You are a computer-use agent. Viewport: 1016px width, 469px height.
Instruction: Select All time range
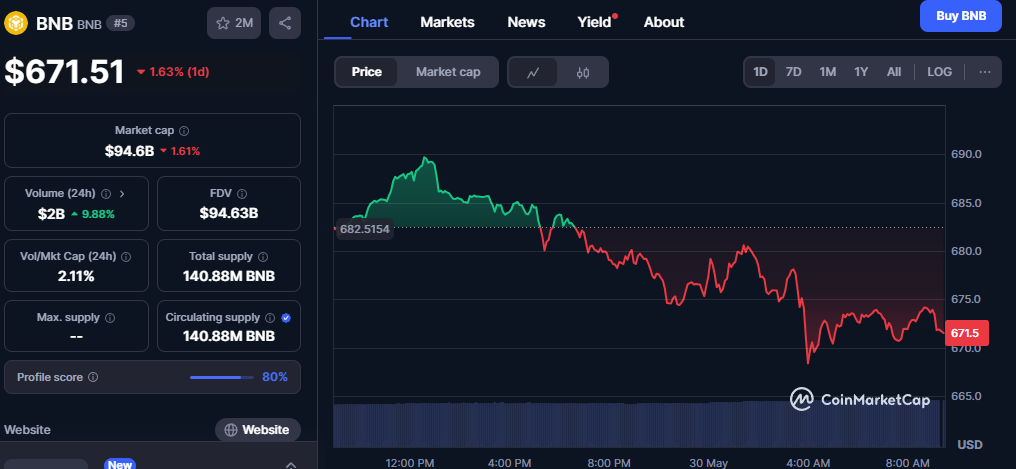click(x=894, y=72)
